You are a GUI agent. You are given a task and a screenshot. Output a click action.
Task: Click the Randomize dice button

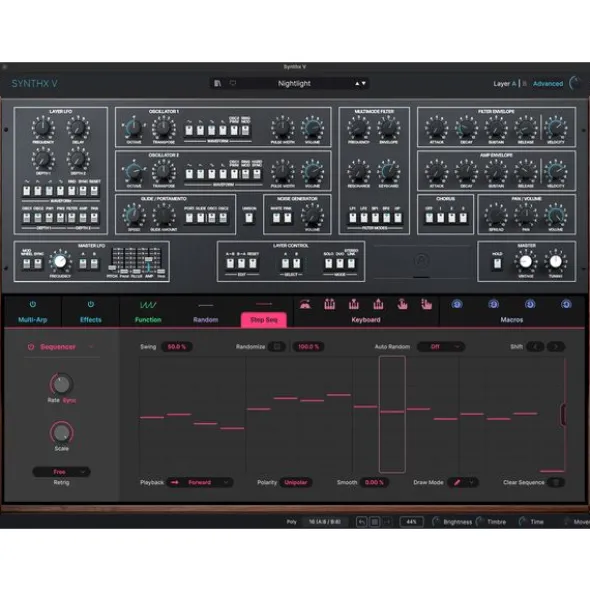point(277,347)
